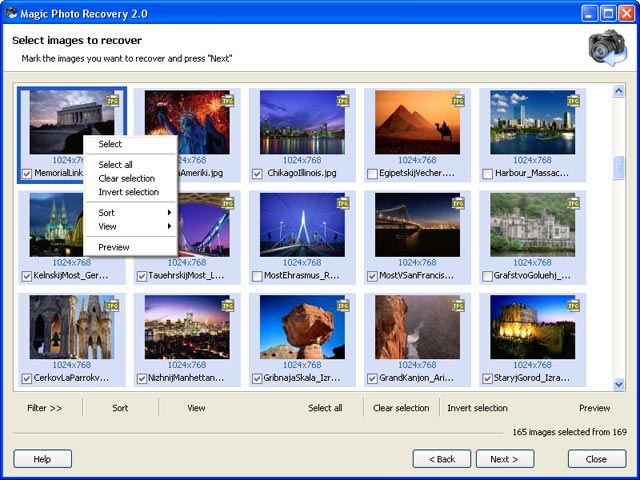
Task: Click the JPG badge on GrandKanjon thumbnail
Action: pos(458,305)
